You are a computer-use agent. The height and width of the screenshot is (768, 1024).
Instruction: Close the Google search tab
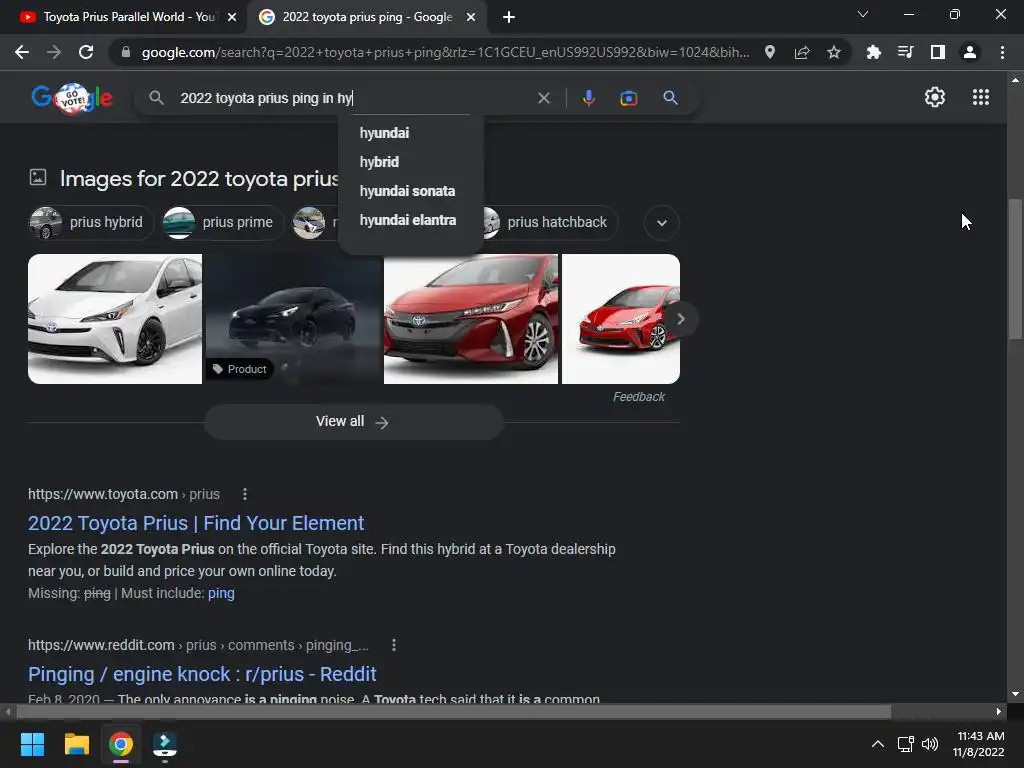(471, 18)
